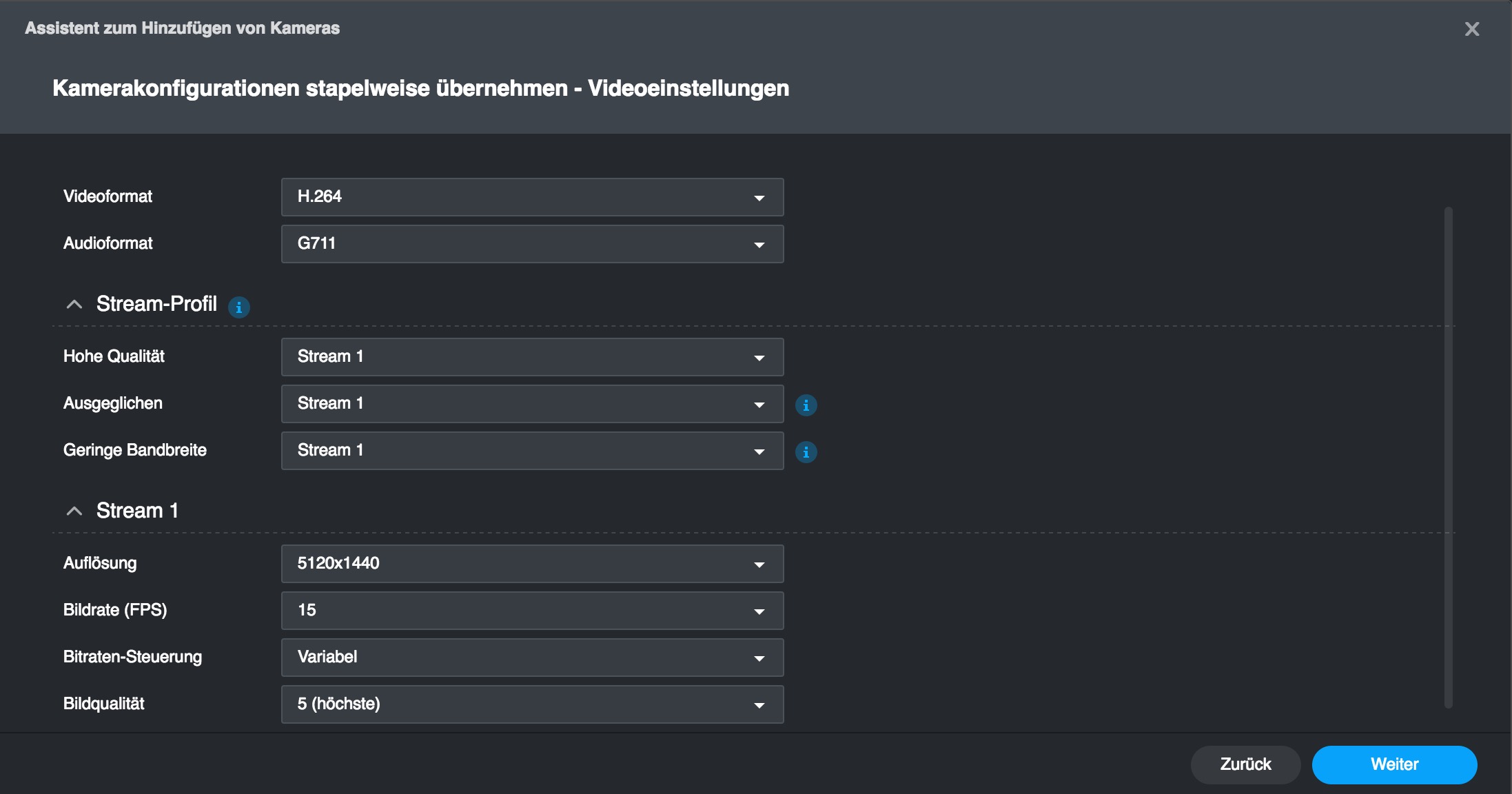Screen dimensions: 1512x794
Task: Open the Audioformat G711 dropdown
Action: coord(532,244)
